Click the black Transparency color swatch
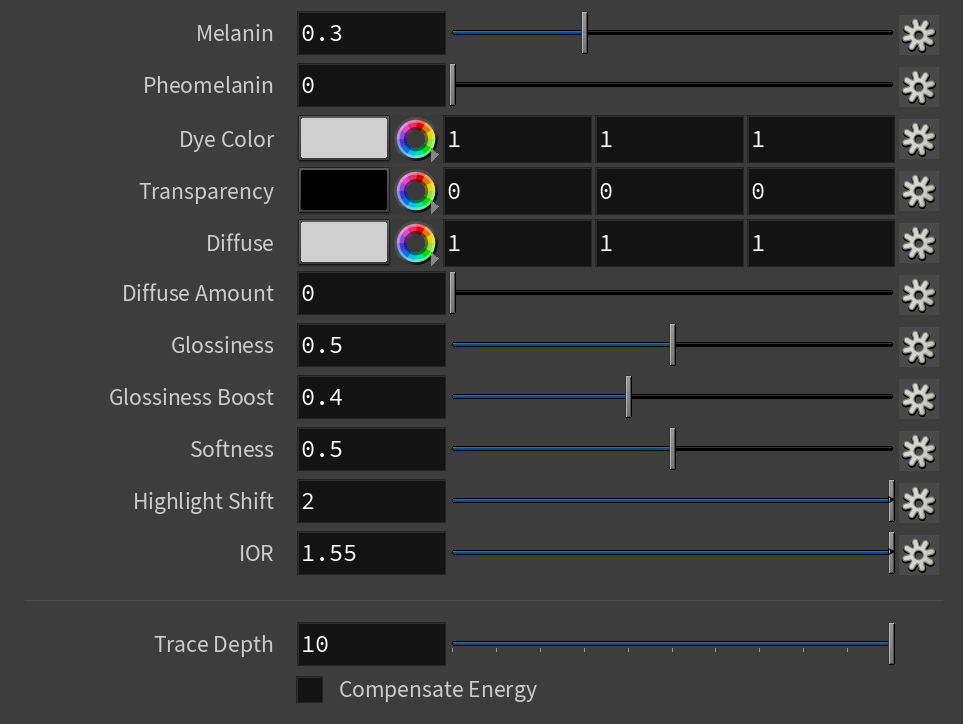This screenshot has width=963, height=724. click(344, 190)
